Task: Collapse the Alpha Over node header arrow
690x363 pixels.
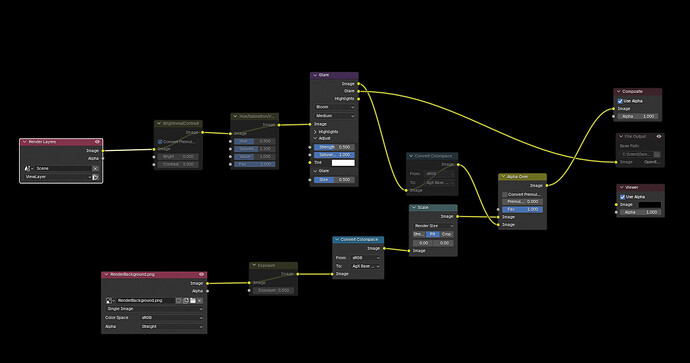Action: [x=503, y=177]
